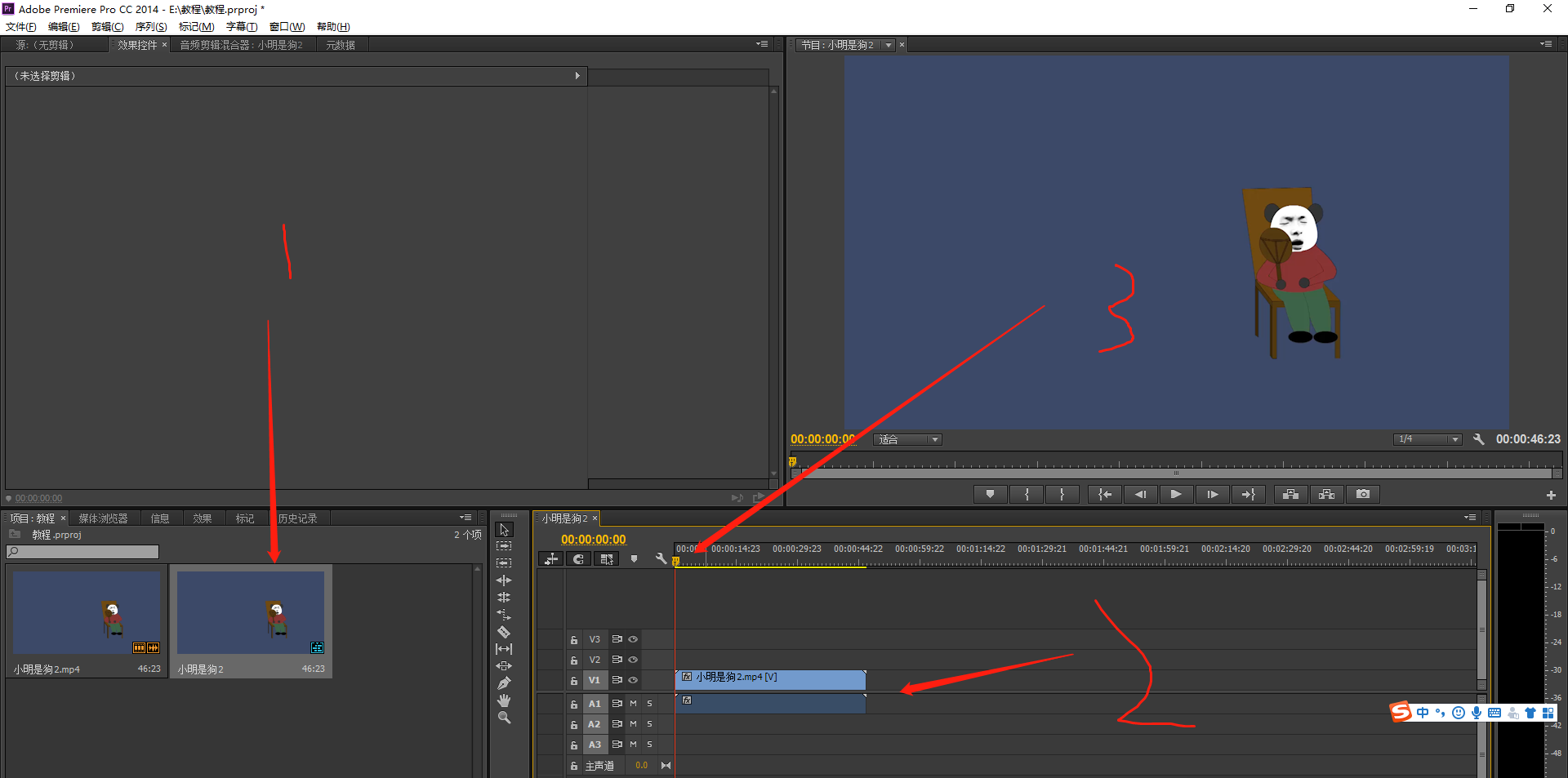Toggle V1 track output eye

[633, 680]
